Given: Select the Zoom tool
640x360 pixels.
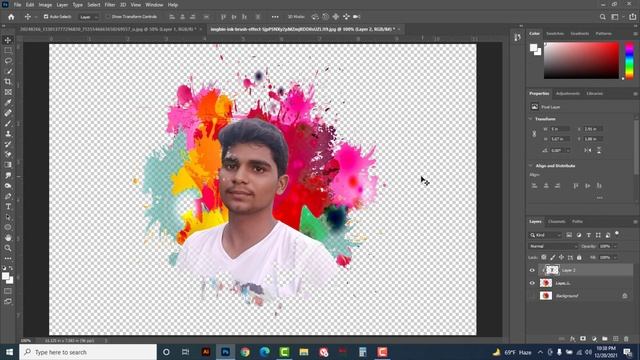Looking at the screenshot, I should [x=8, y=248].
